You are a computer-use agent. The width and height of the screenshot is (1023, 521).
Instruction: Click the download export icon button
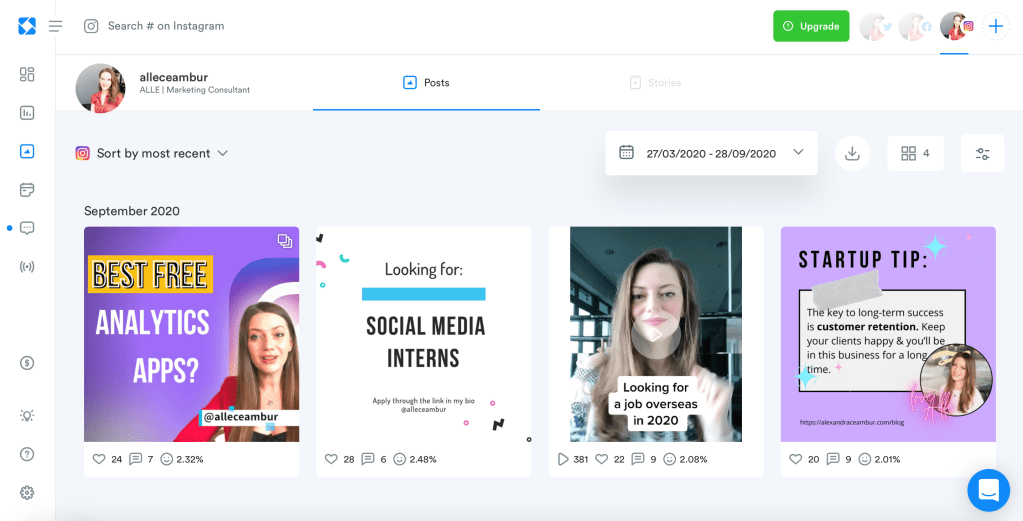(x=852, y=153)
